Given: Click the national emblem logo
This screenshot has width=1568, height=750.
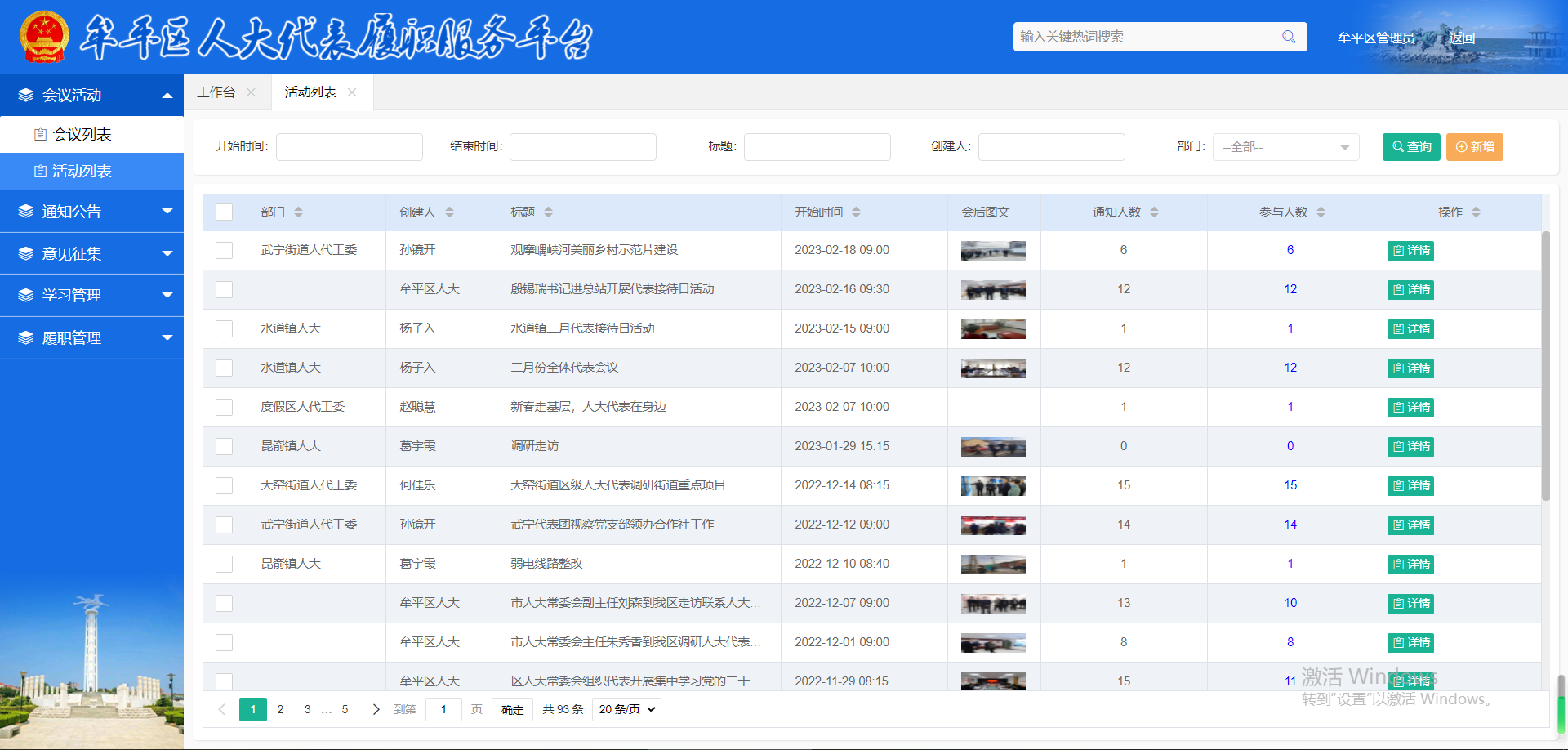Looking at the screenshot, I should point(44,37).
